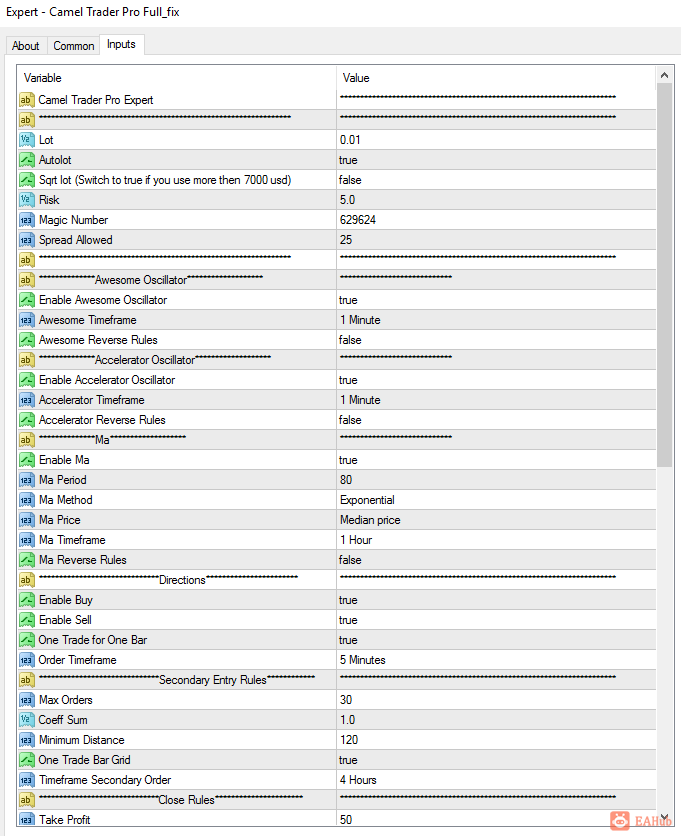This screenshot has width=681, height=836.
Task: Toggle Awesome Reverse Rules value
Action: click(x=496, y=340)
